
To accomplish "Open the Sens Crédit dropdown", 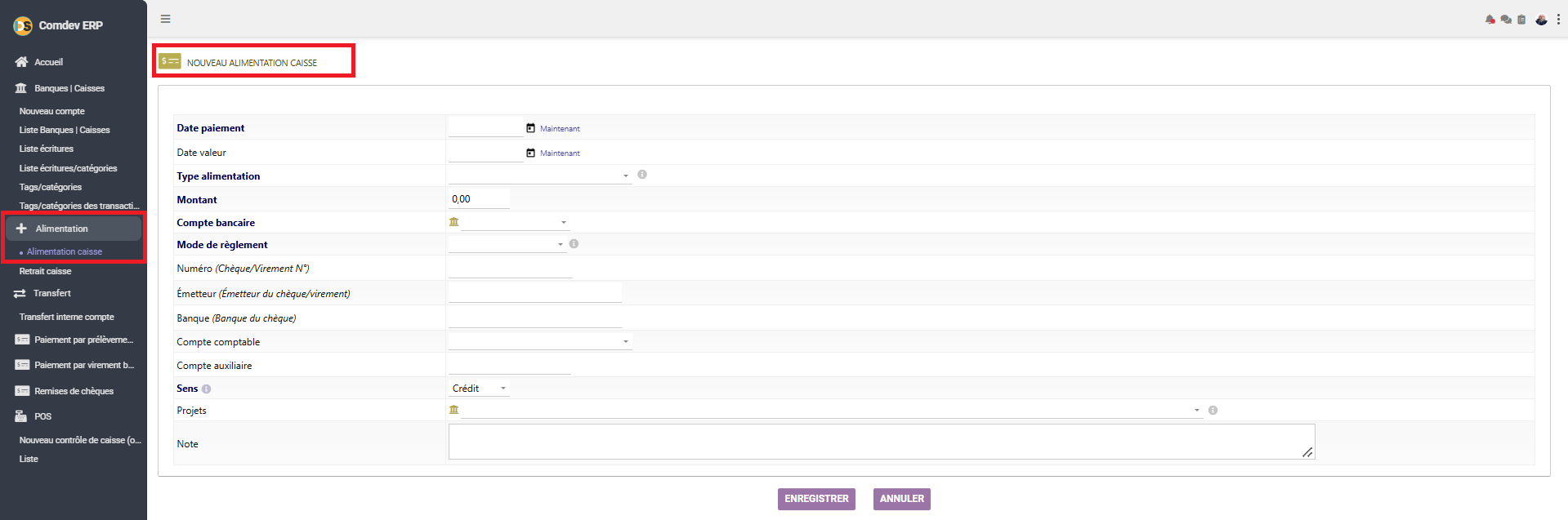I will [479, 389].
